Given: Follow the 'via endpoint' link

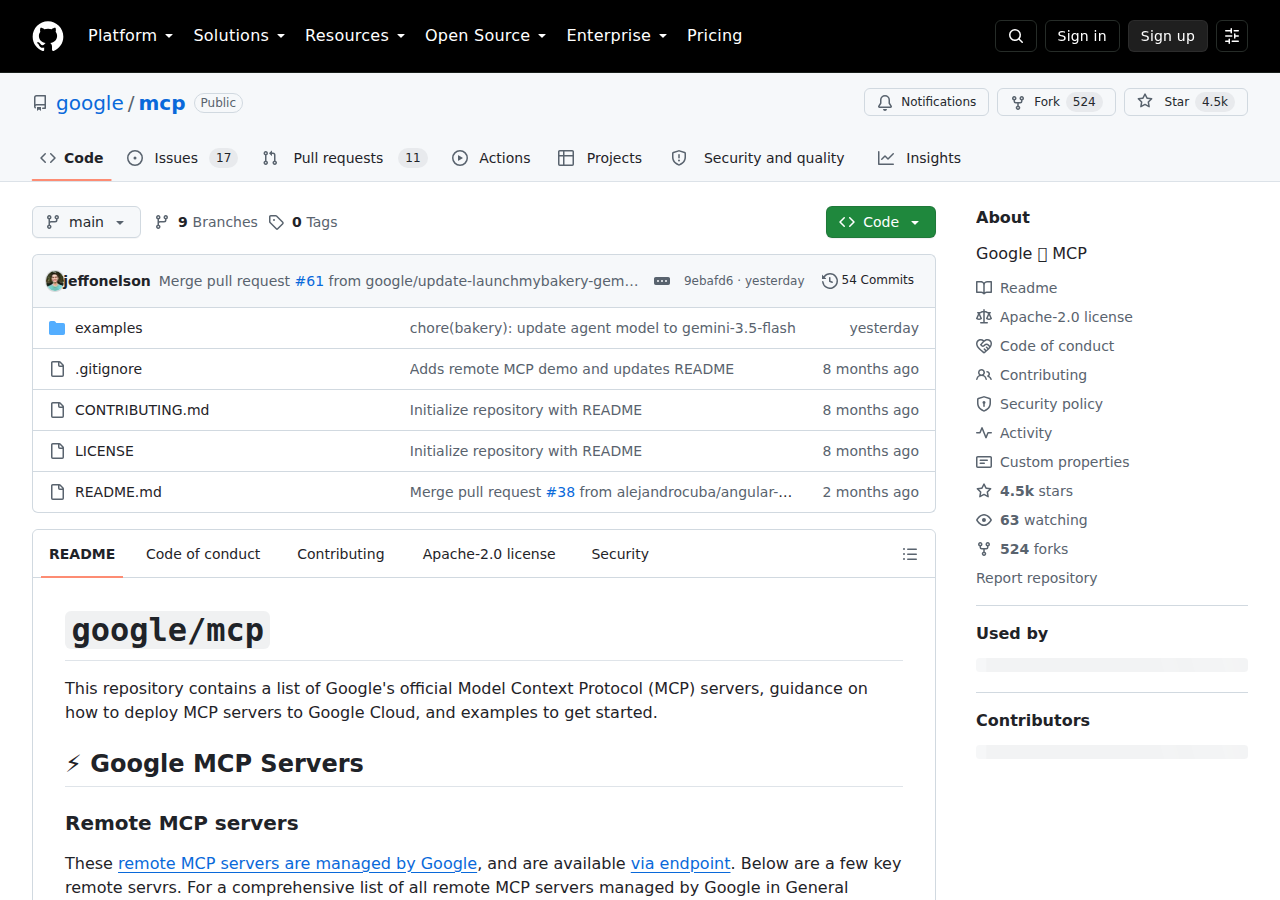Looking at the screenshot, I should 681,863.
